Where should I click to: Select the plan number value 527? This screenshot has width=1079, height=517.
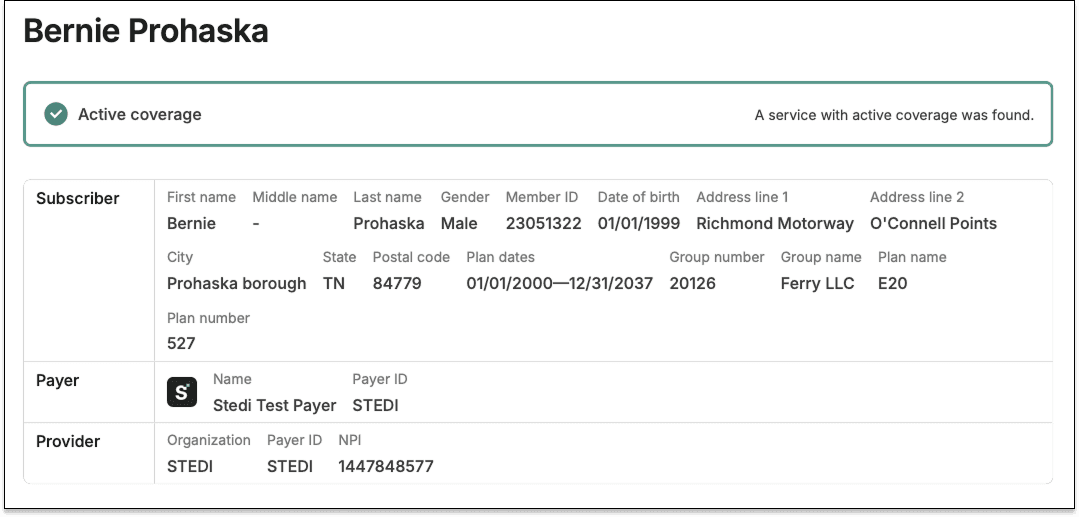[181, 343]
